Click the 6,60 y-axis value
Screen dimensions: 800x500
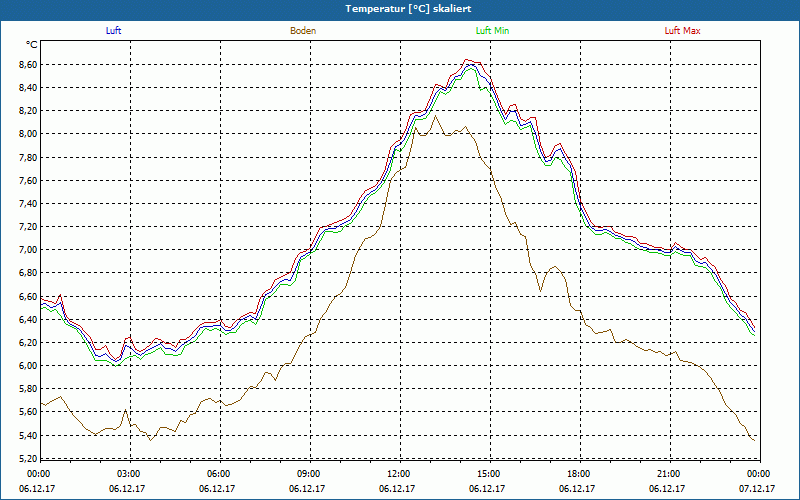(x=28, y=296)
